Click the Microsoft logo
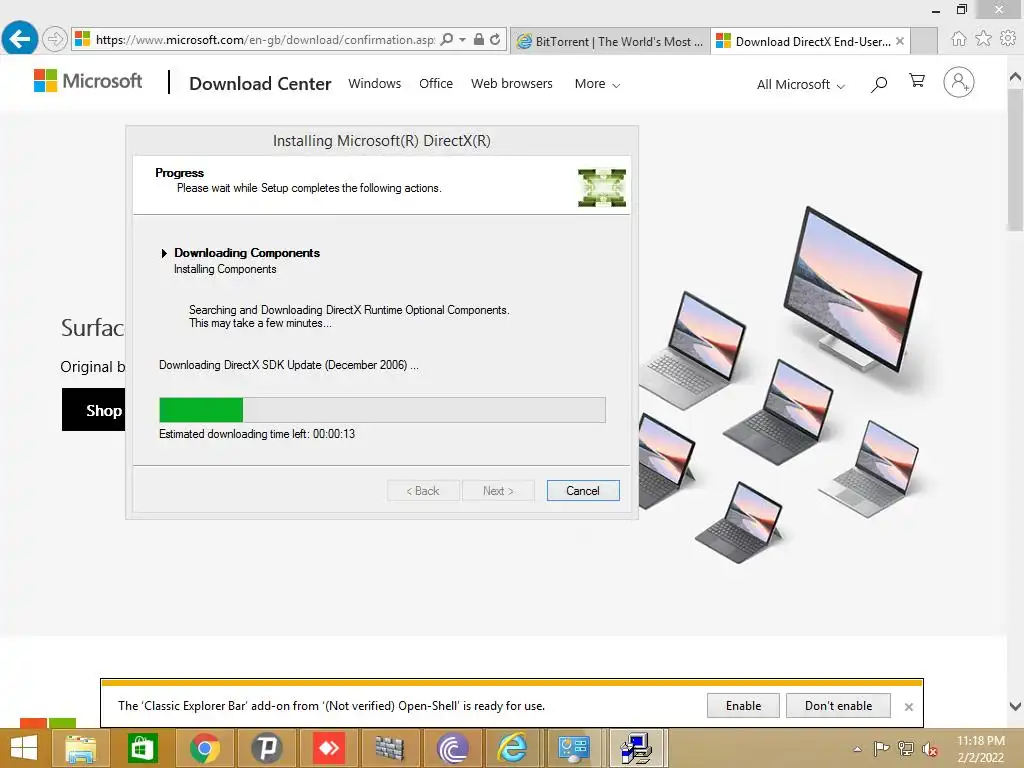Screen dimensions: 1024x768 88,81
